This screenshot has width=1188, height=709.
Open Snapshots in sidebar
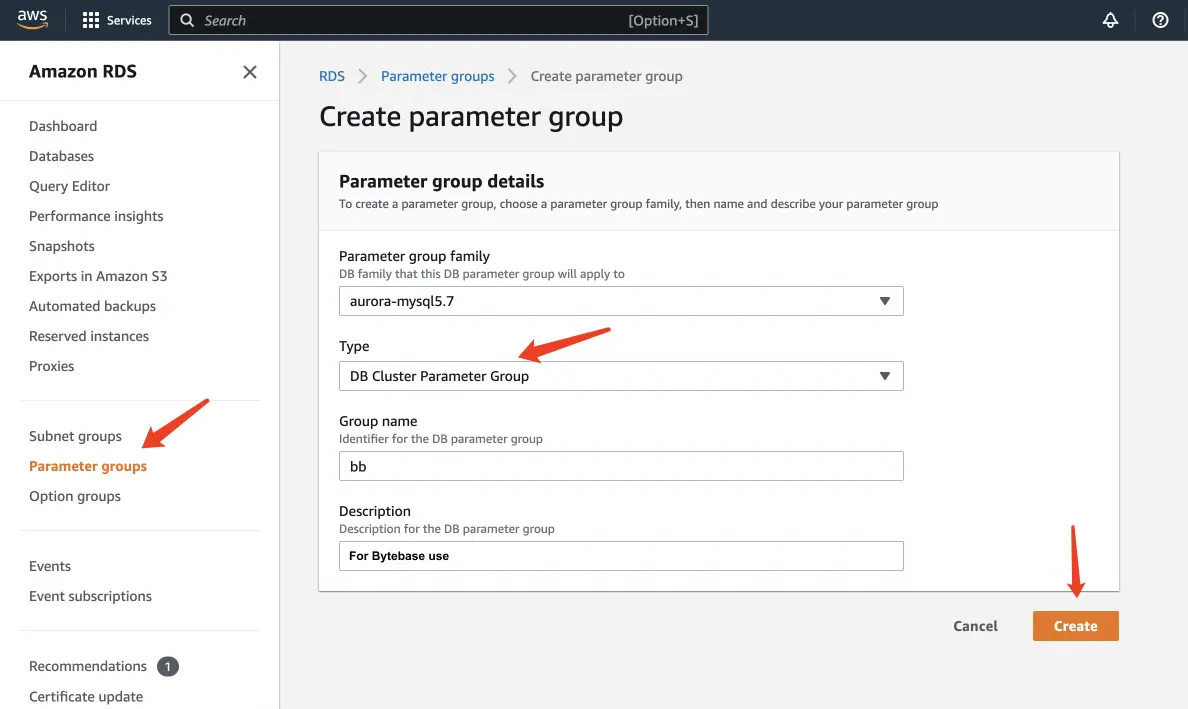tap(61, 246)
